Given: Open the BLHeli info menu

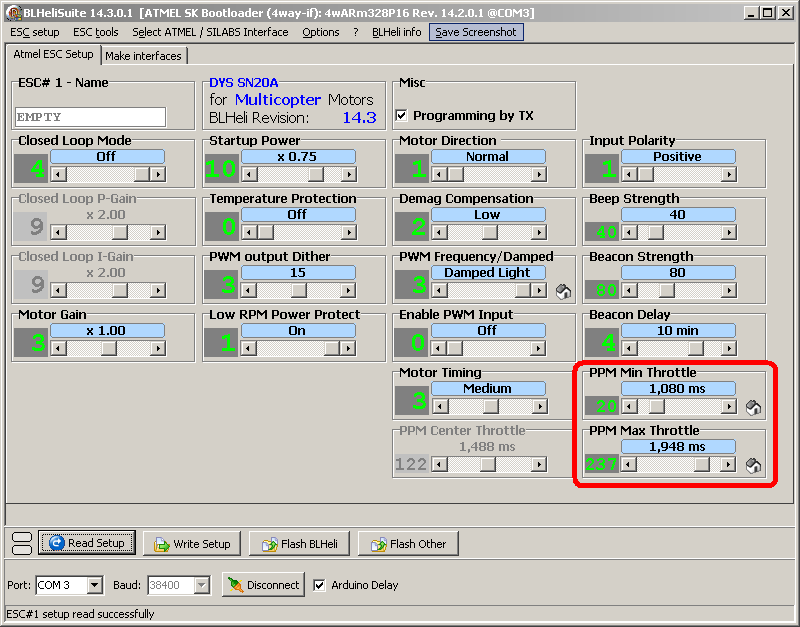Looking at the screenshot, I should click(396, 32).
